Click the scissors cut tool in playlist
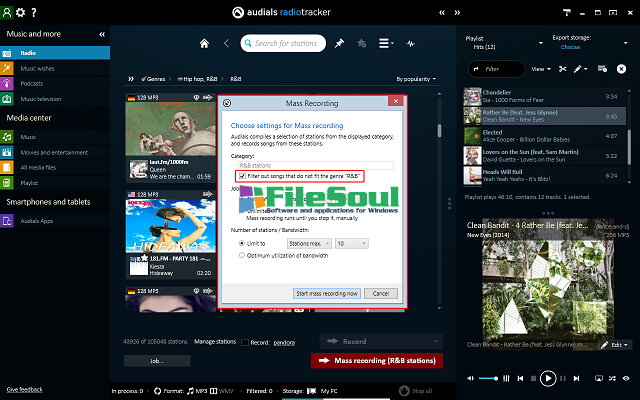The height and width of the screenshot is (400, 640). pyautogui.click(x=562, y=69)
